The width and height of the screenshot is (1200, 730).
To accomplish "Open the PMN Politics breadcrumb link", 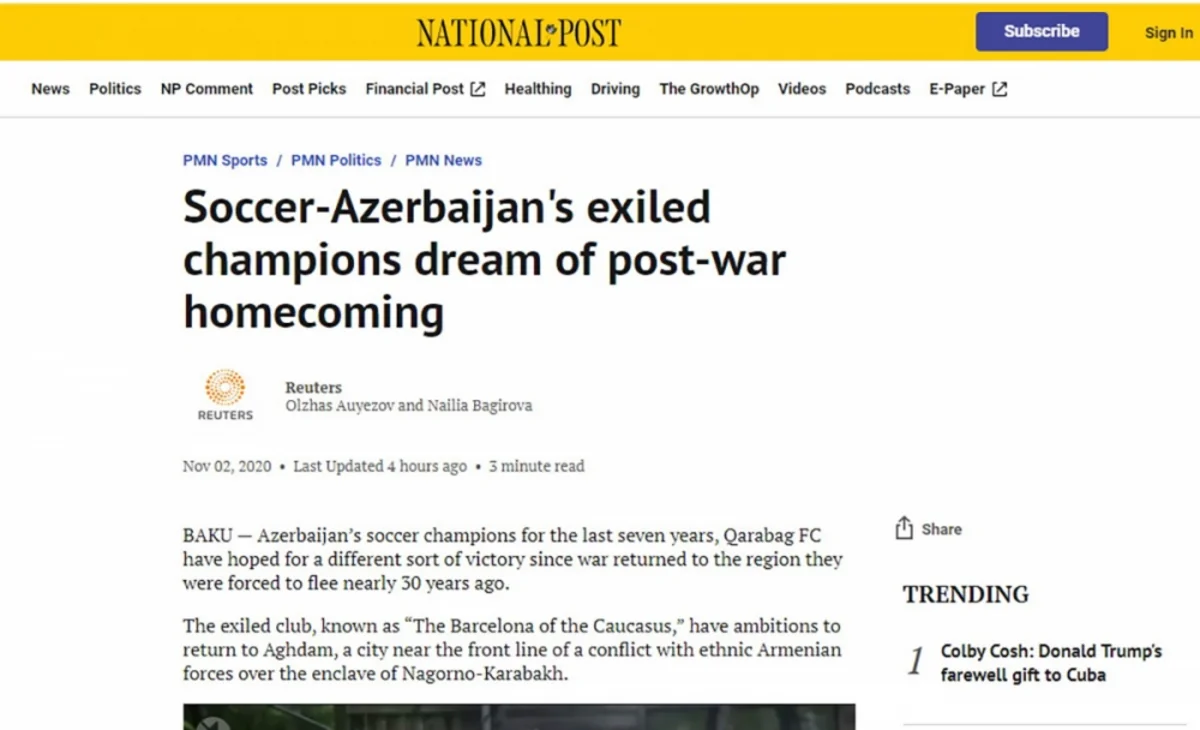I will 335,160.
